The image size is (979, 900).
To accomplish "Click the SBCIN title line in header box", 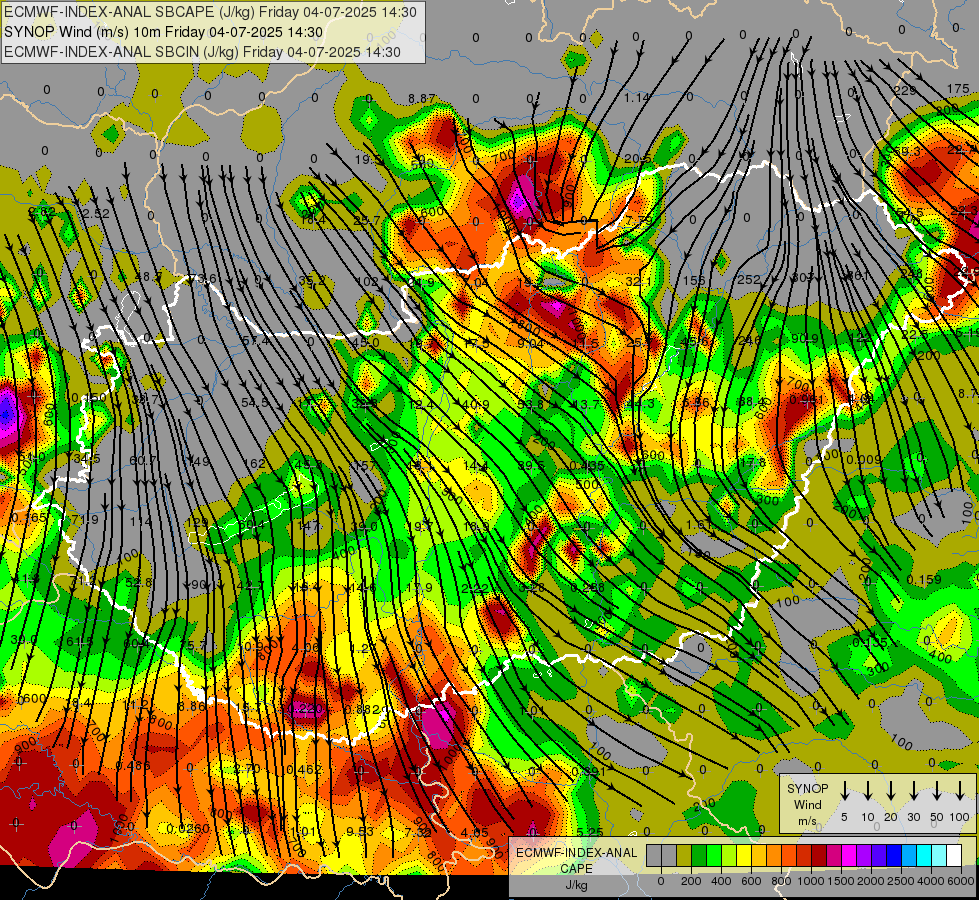I will 202,52.
